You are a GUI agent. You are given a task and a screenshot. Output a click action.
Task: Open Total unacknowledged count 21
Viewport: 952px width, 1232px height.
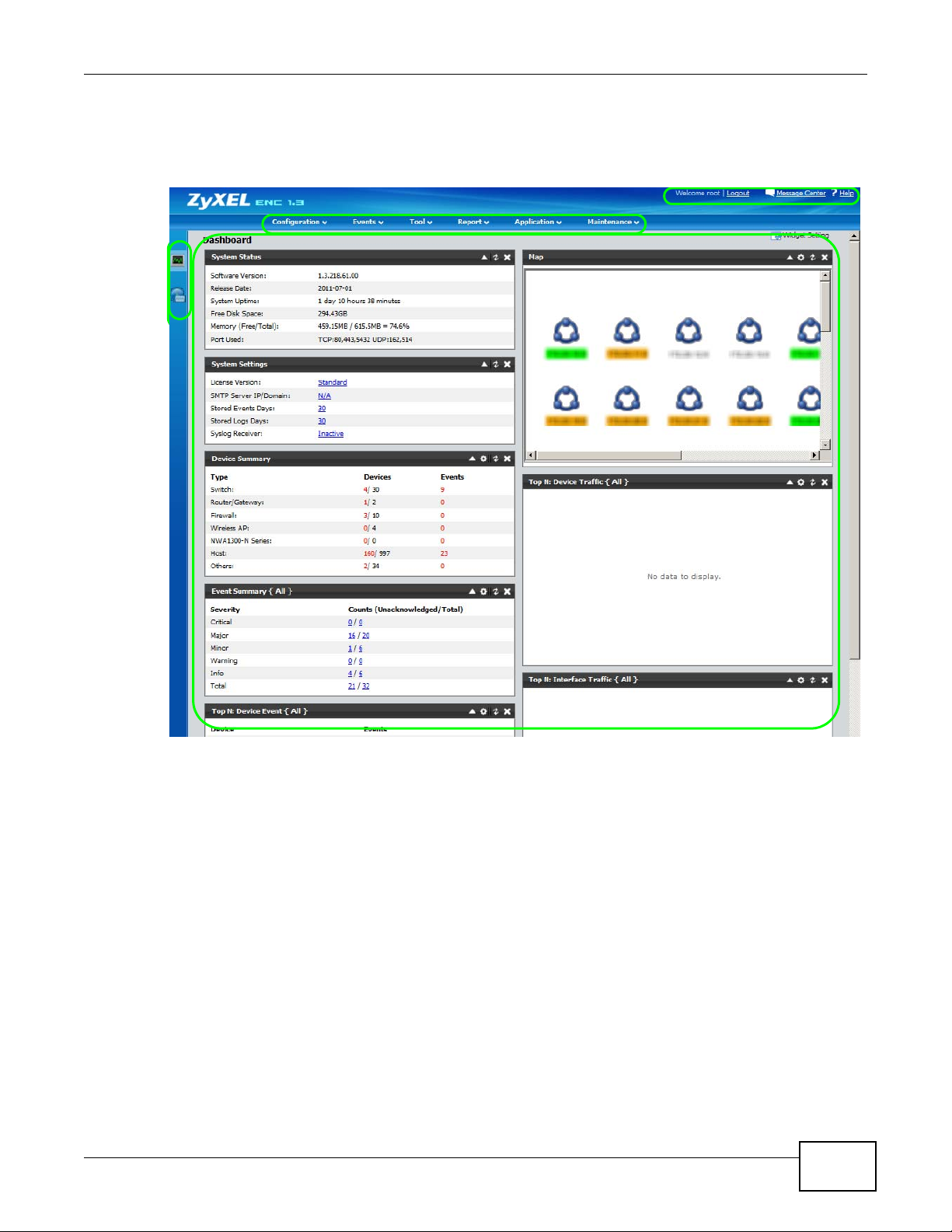click(x=352, y=686)
